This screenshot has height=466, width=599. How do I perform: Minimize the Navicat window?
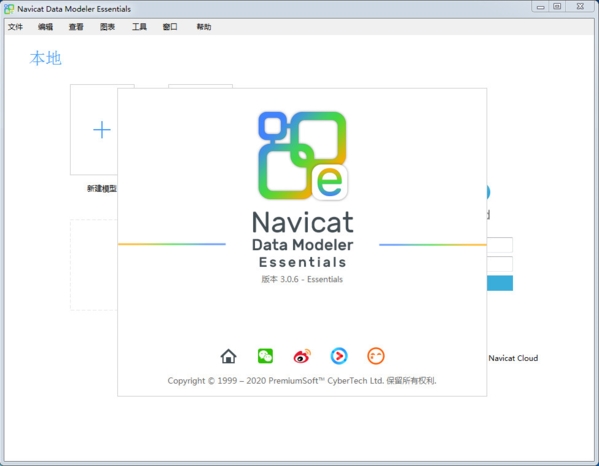click(540, 6)
